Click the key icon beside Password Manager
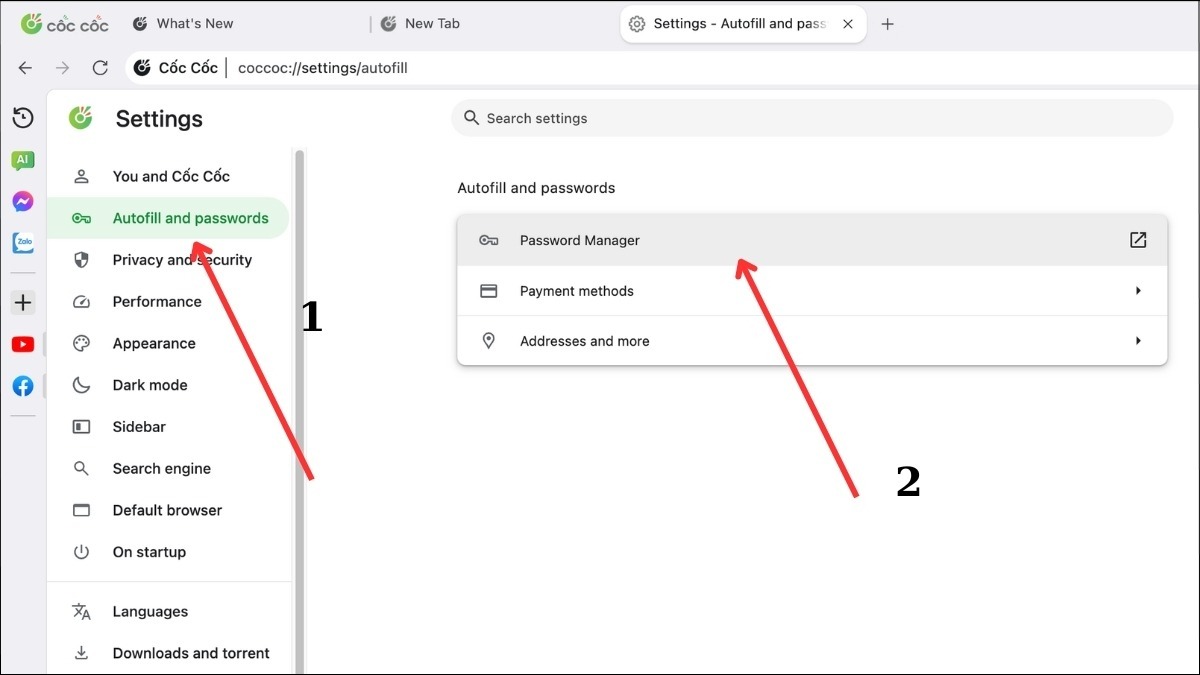Image resolution: width=1200 pixels, height=675 pixels. (489, 240)
